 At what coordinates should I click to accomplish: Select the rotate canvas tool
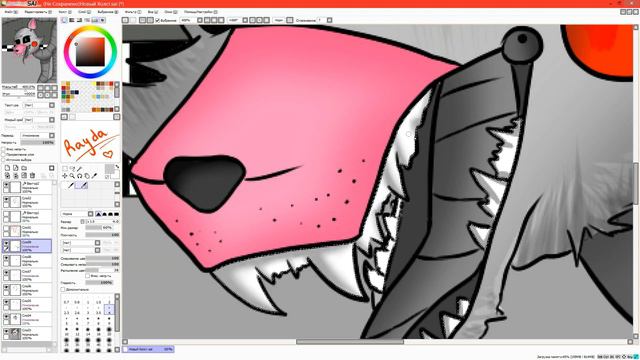click(x=80, y=176)
